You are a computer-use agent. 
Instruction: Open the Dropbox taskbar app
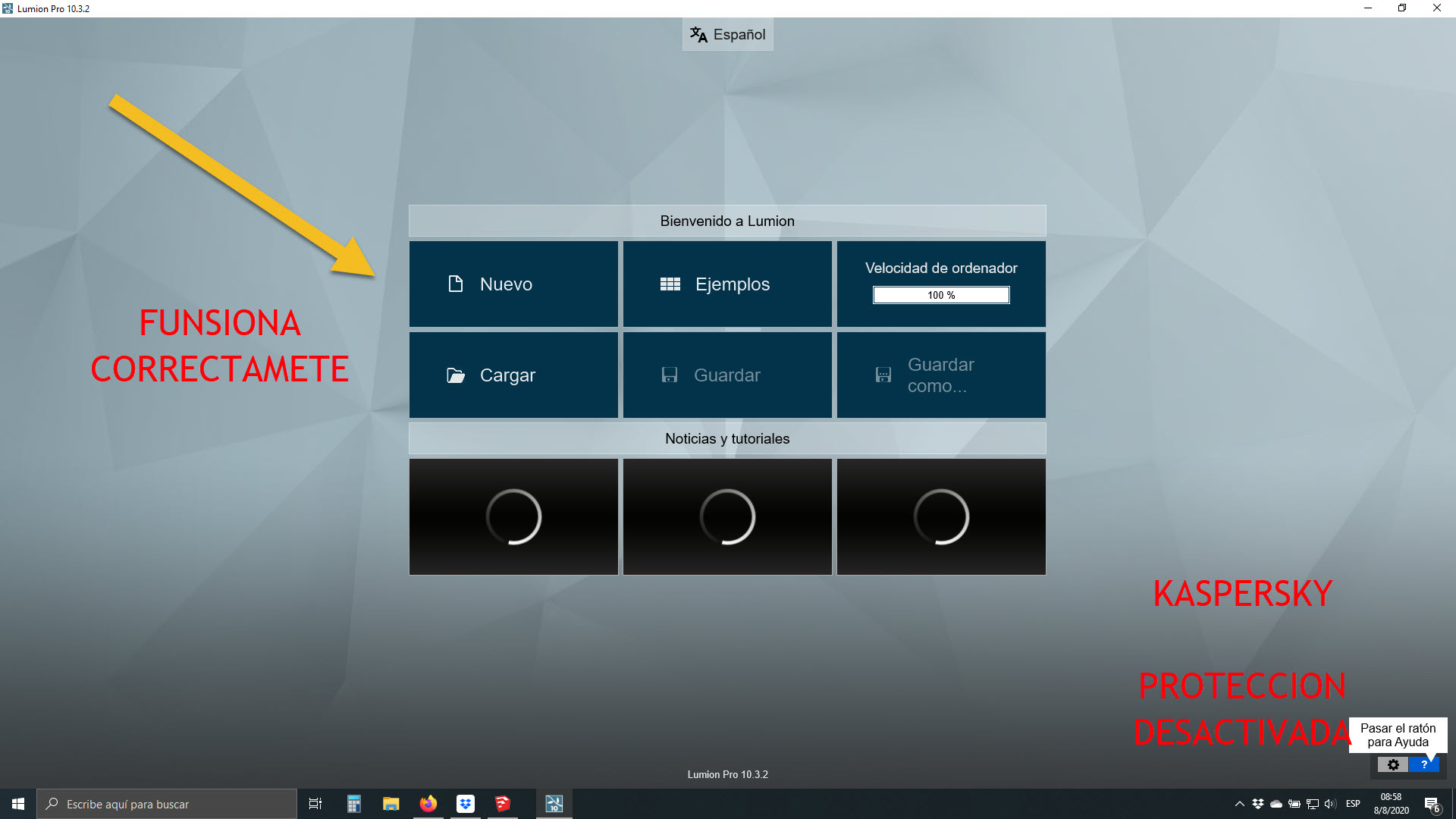pyautogui.click(x=466, y=804)
